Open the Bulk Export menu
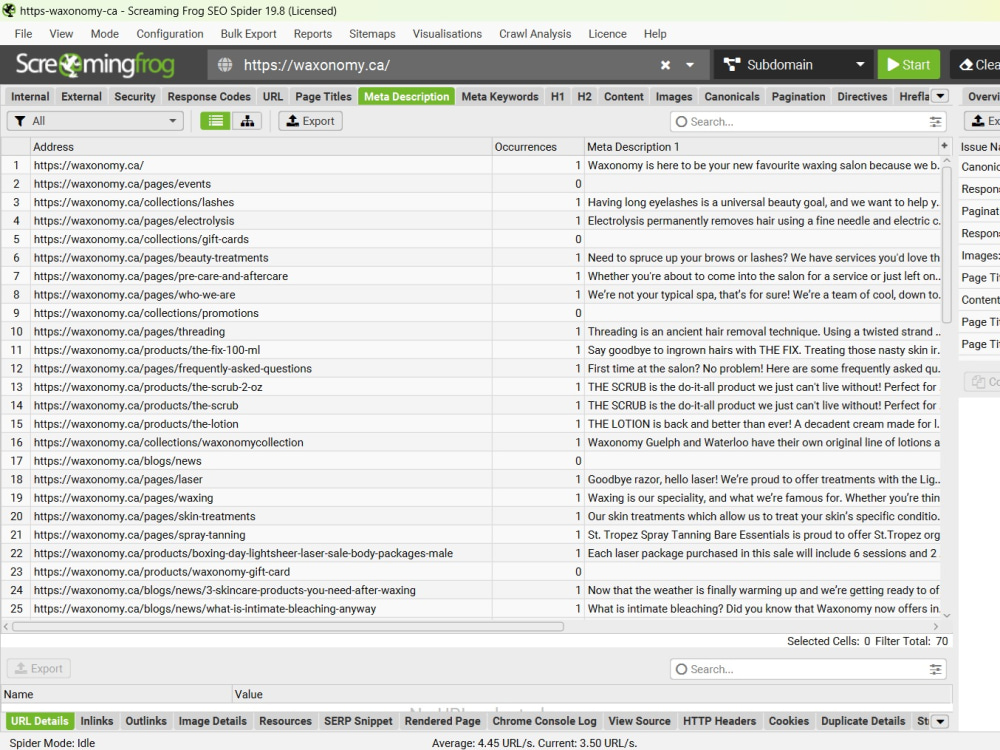Viewport: 1000px width, 750px height. click(248, 34)
